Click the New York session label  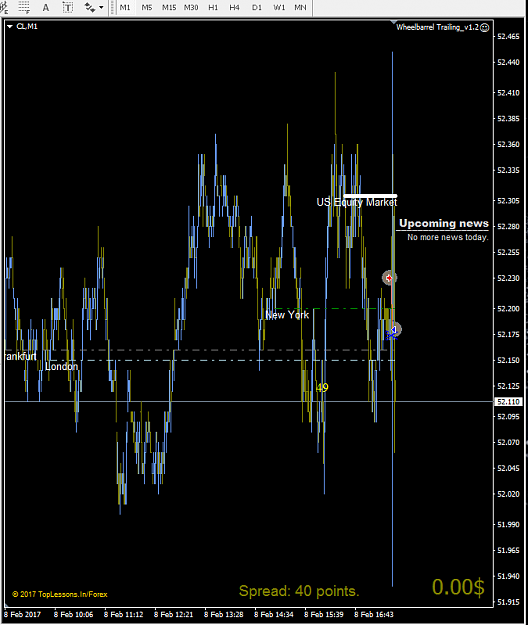click(x=287, y=315)
